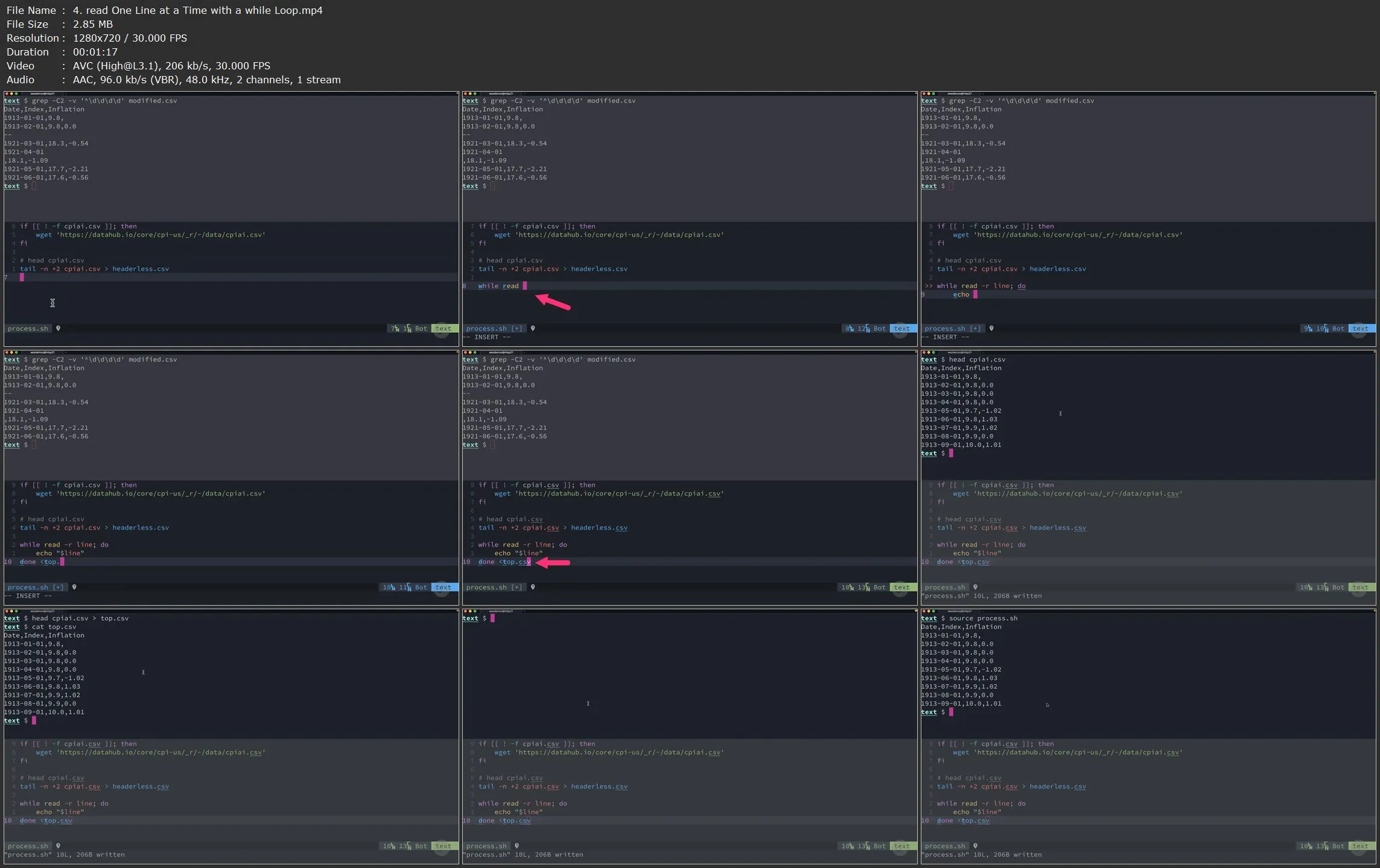Open the thumbnail showing unfinished 'done <top.' line
Screen dimensions: 1380x868
231,478
